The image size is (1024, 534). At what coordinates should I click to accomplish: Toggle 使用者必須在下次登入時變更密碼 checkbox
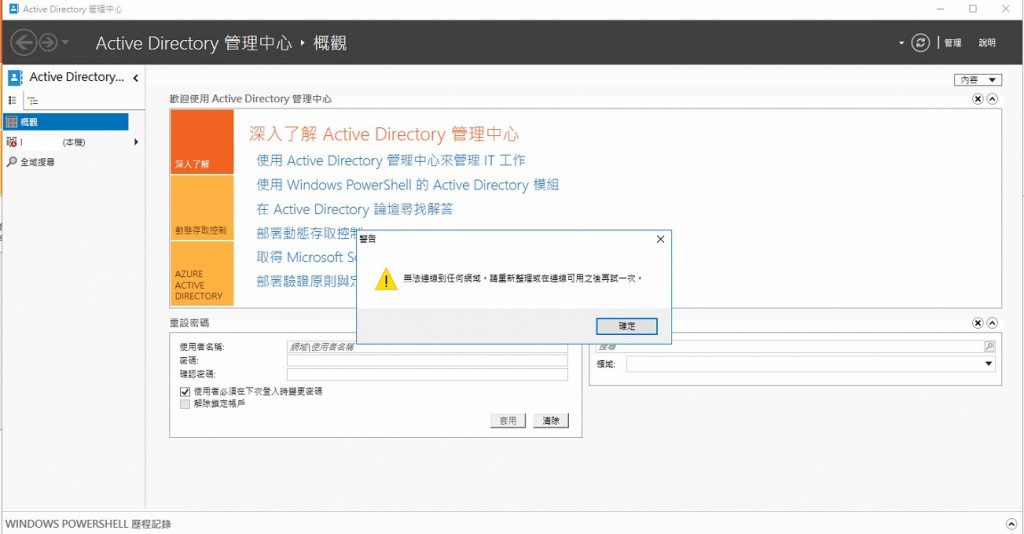[185, 392]
